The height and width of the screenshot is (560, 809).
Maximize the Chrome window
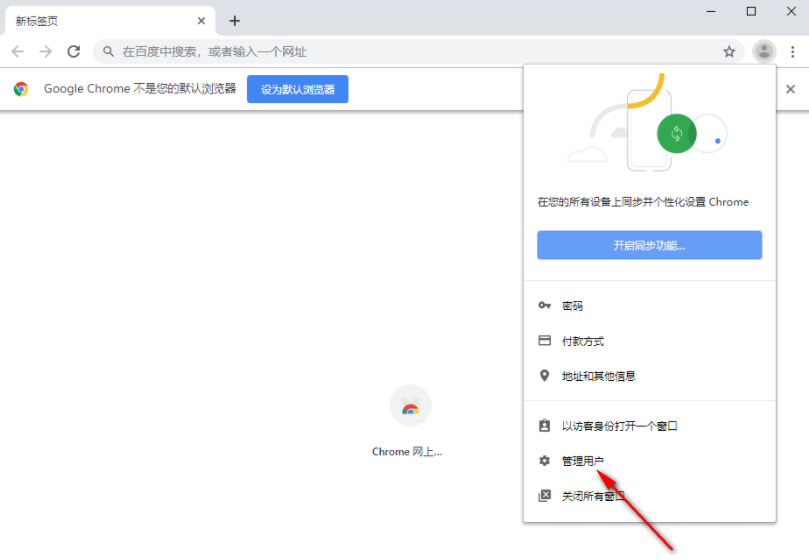pos(751,11)
